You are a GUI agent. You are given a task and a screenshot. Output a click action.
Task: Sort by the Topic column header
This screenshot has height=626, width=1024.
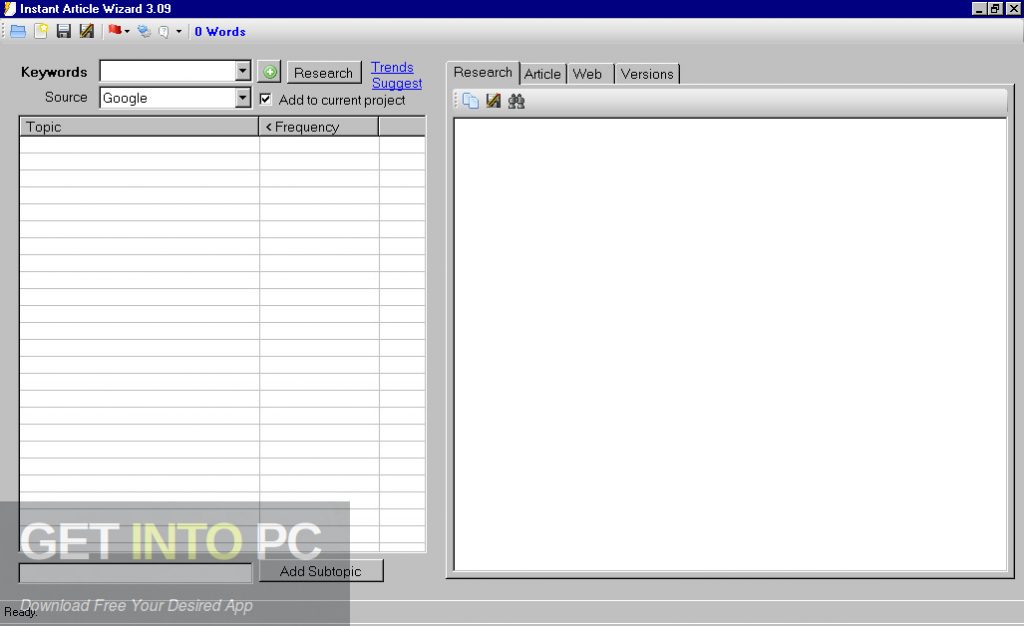[x=139, y=127]
